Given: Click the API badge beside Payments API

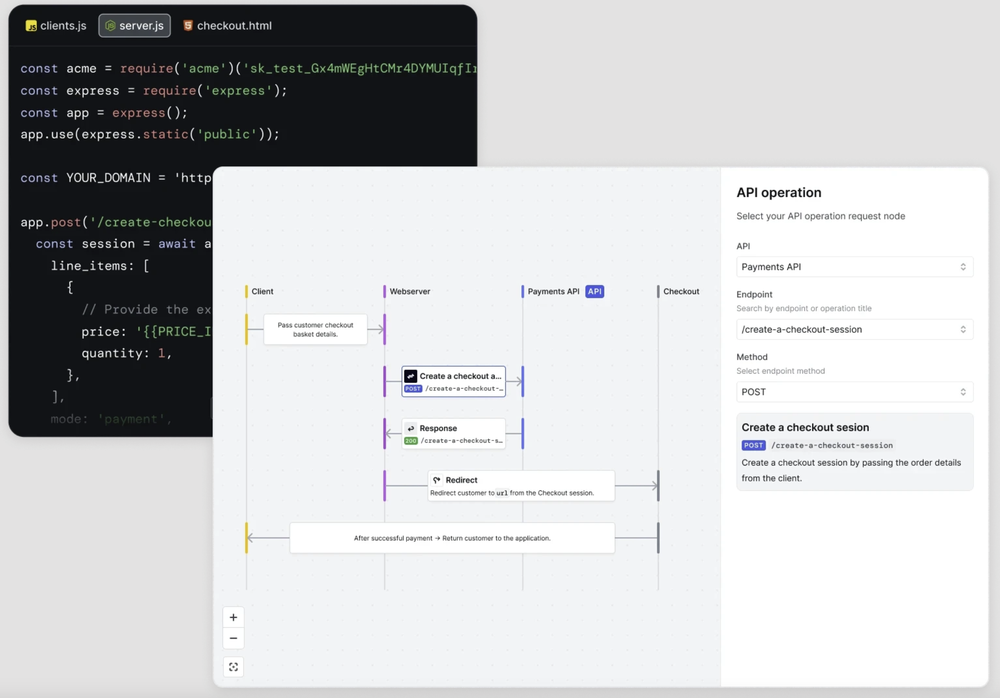Looking at the screenshot, I should [x=594, y=291].
